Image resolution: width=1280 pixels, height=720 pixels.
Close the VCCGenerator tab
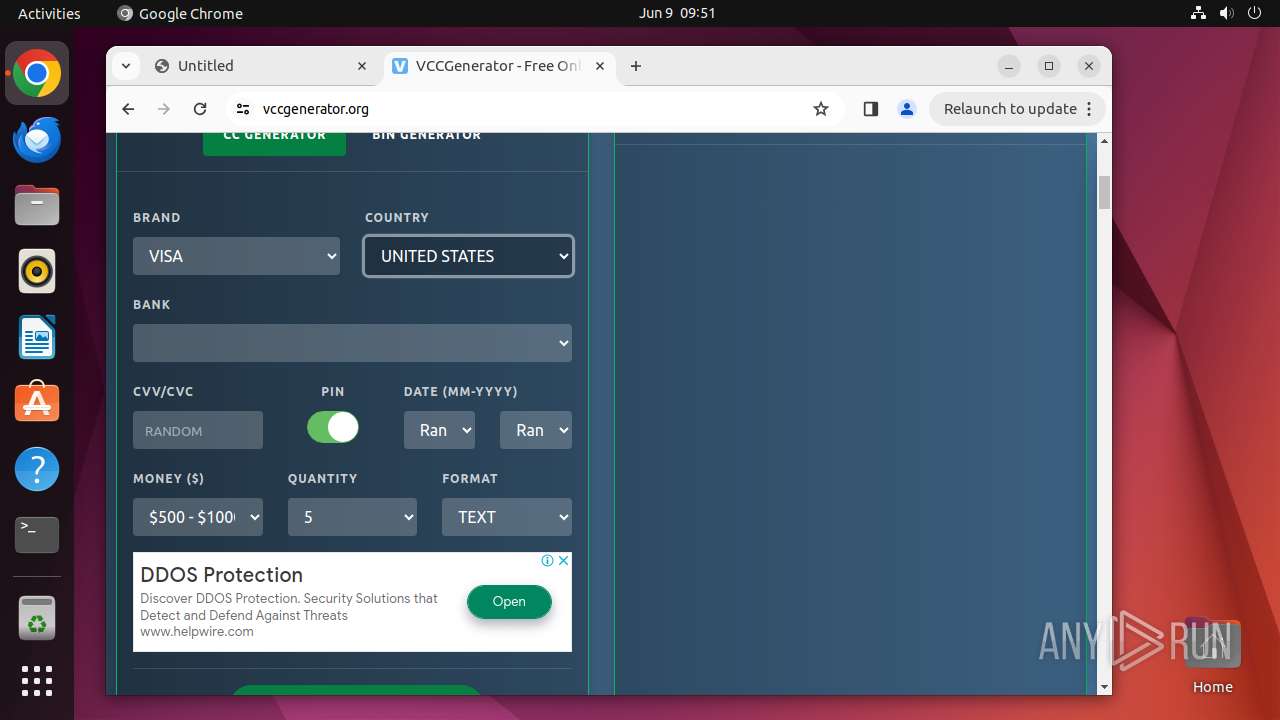(x=600, y=66)
